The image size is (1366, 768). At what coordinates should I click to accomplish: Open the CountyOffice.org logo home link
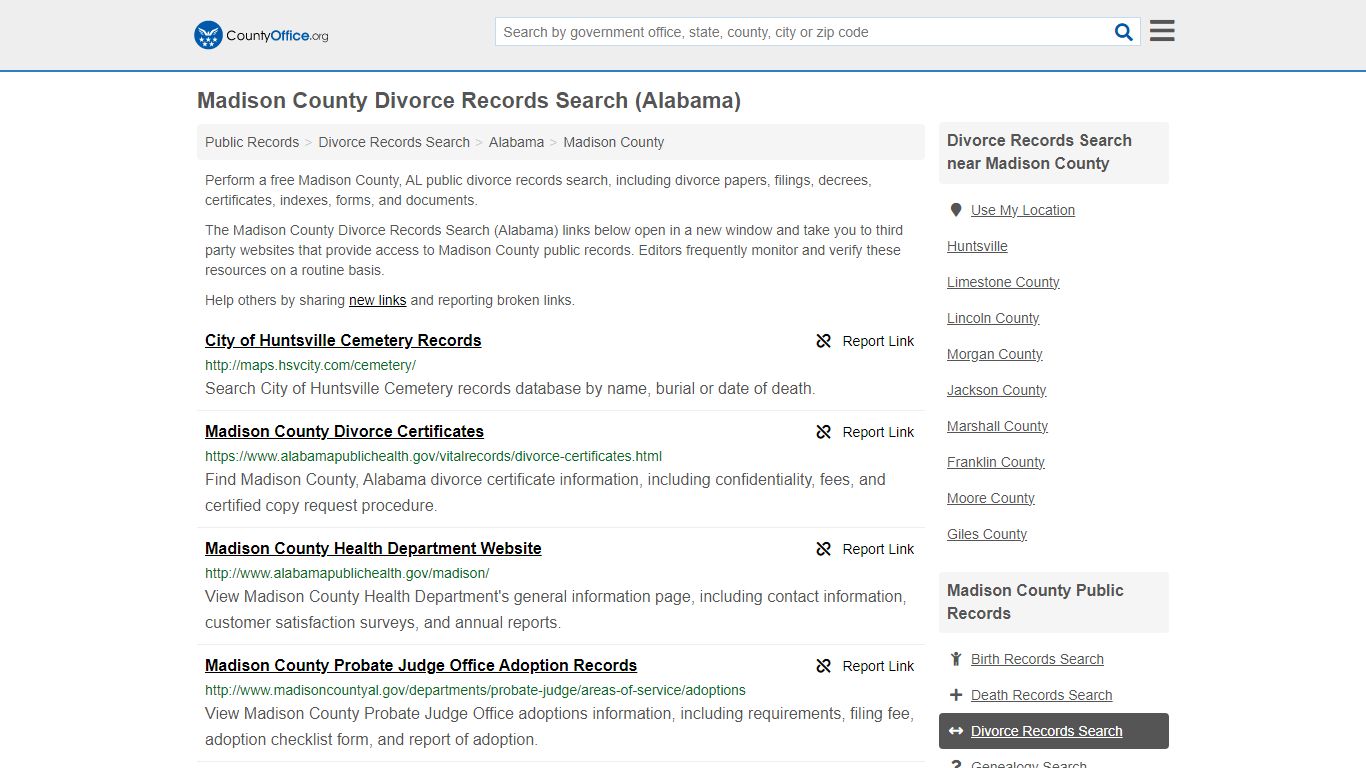[x=261, y=35]
